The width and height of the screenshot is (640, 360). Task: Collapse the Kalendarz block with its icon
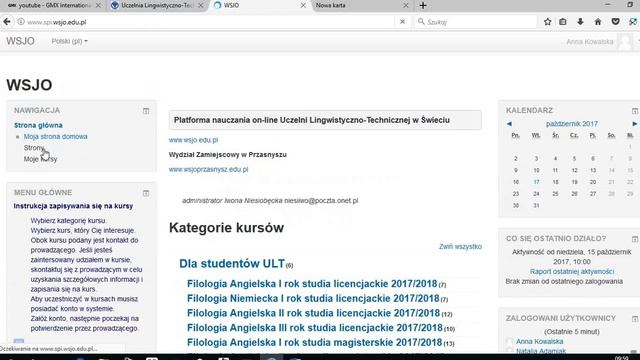click(635, 111)
